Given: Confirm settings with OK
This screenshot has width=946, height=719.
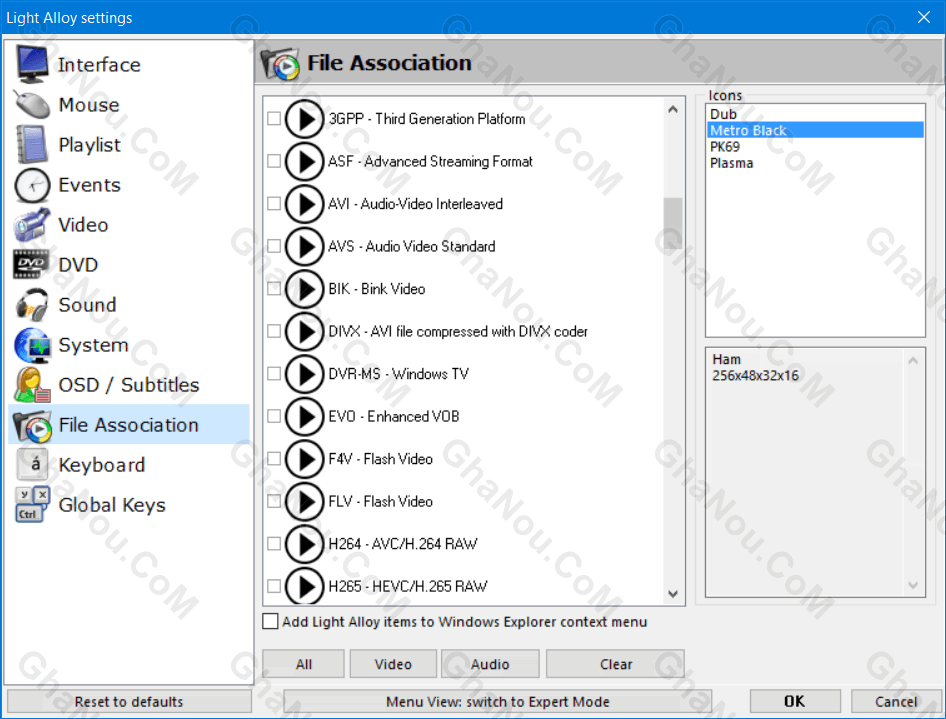Looking at the screenshot, I should (x=795, y=702).
